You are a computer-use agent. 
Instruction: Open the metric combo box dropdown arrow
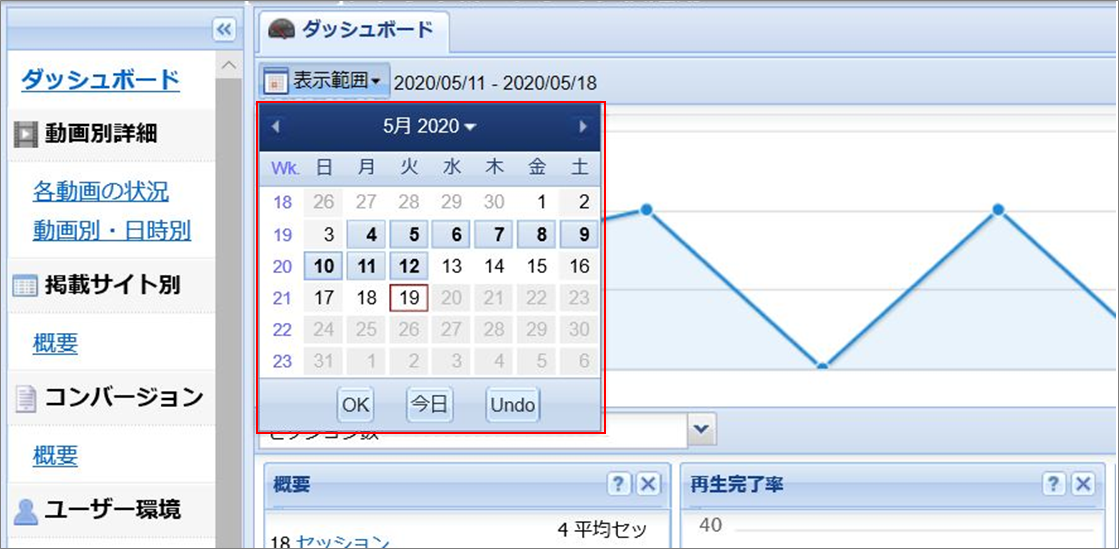pyautogui.click(x=702, y=428)
